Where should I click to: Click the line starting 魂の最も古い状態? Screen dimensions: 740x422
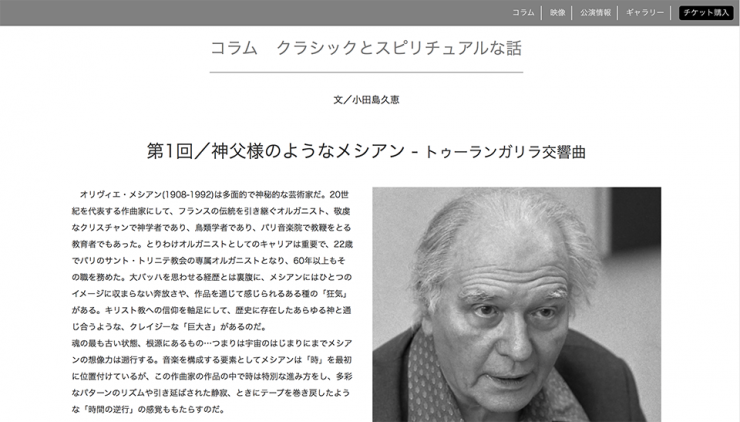212,343
